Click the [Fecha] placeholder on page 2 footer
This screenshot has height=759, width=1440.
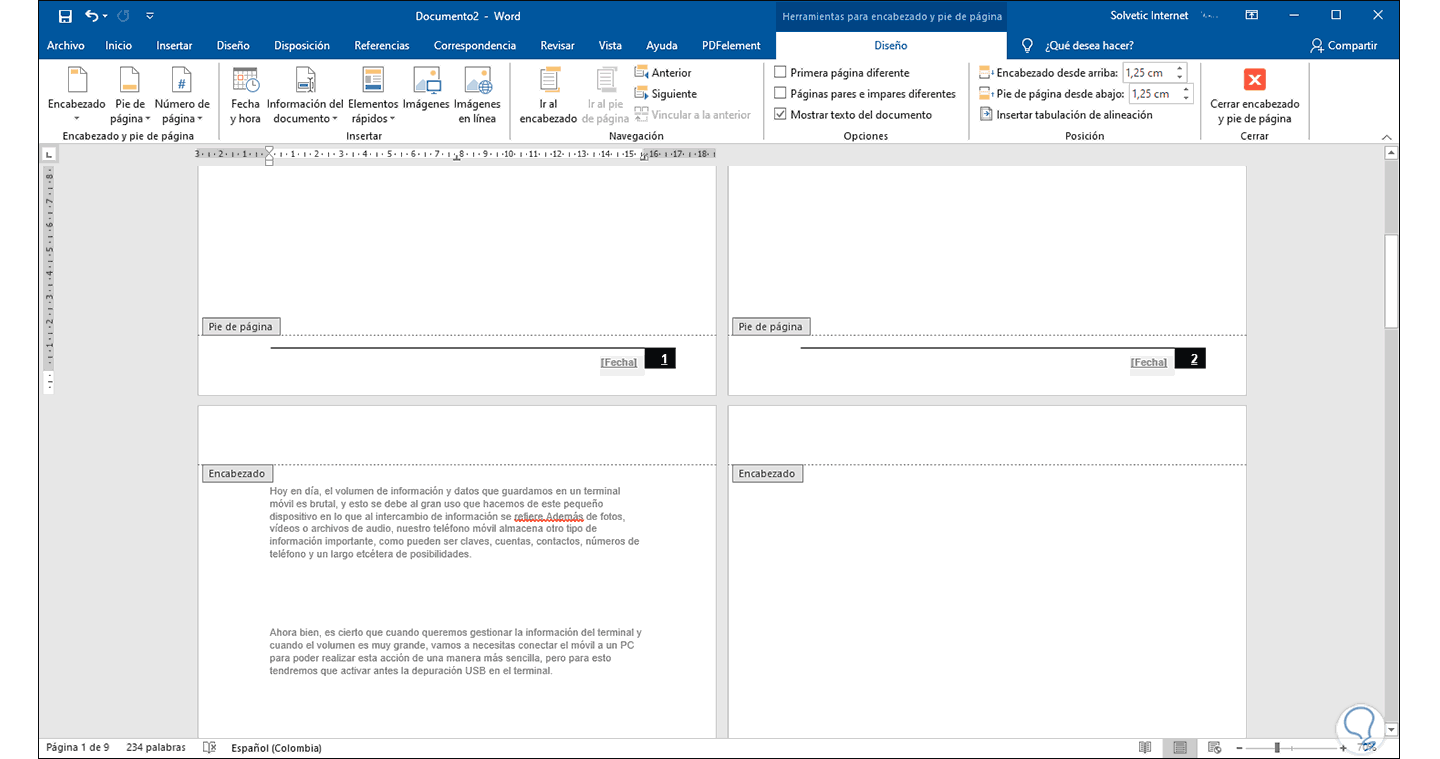(1149, 362)
